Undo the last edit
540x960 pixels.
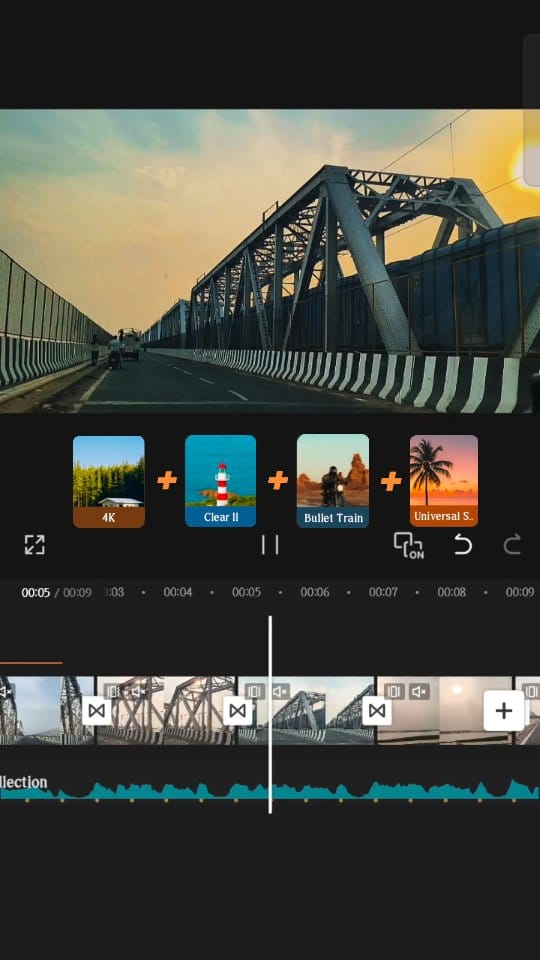point(463,544)
